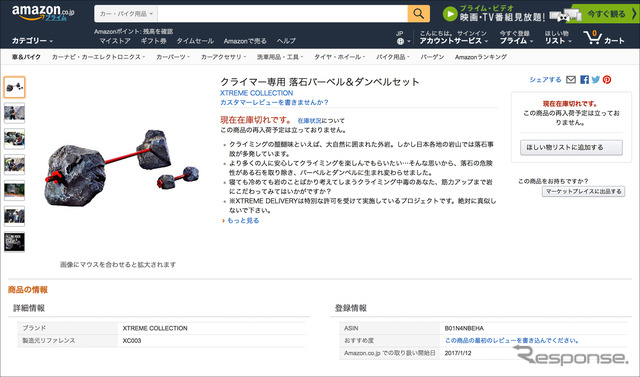
Task: Click the Amazonポイント: 残高を確認 link
Action: click(133, 31)
